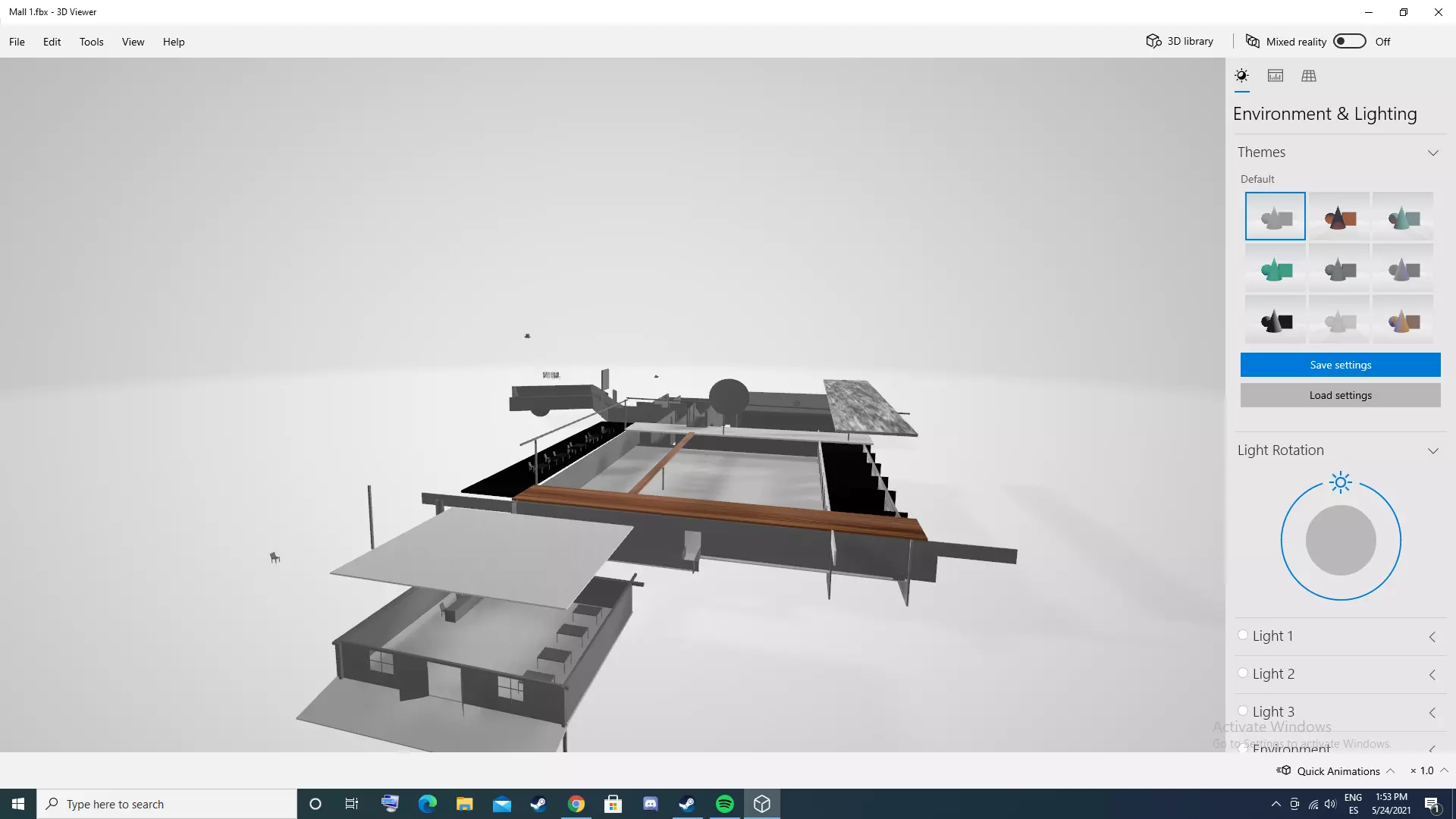This screenshot has height=819, width=1456.
Task: Open the View menu
Action: click(133, 42)
